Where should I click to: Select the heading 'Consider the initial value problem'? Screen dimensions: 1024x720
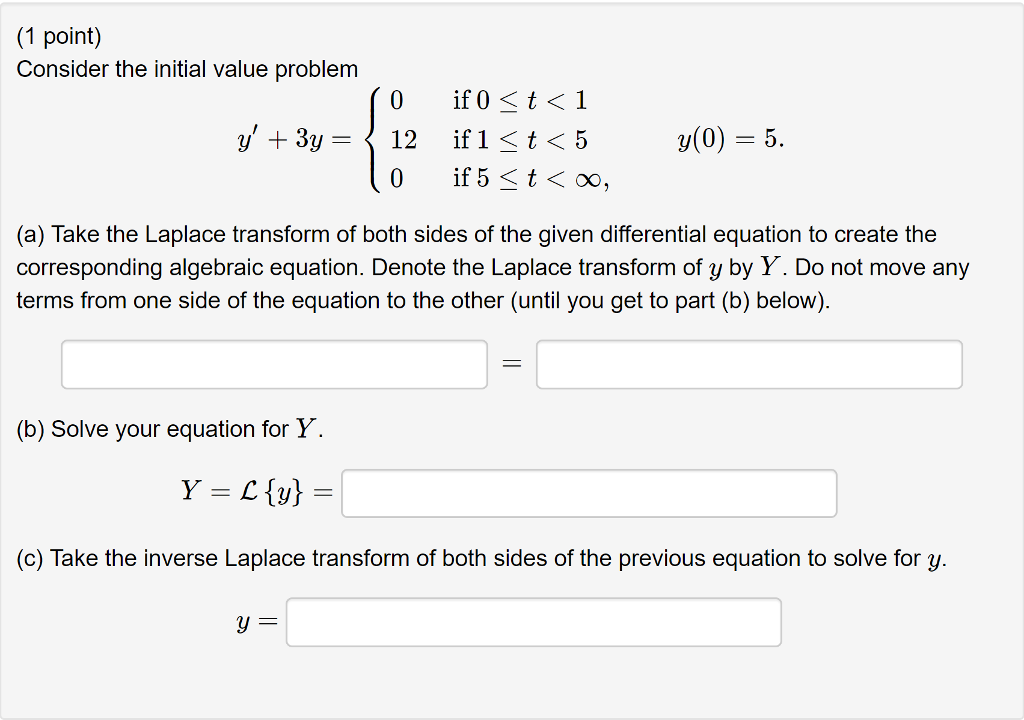[x=185, y=69]
